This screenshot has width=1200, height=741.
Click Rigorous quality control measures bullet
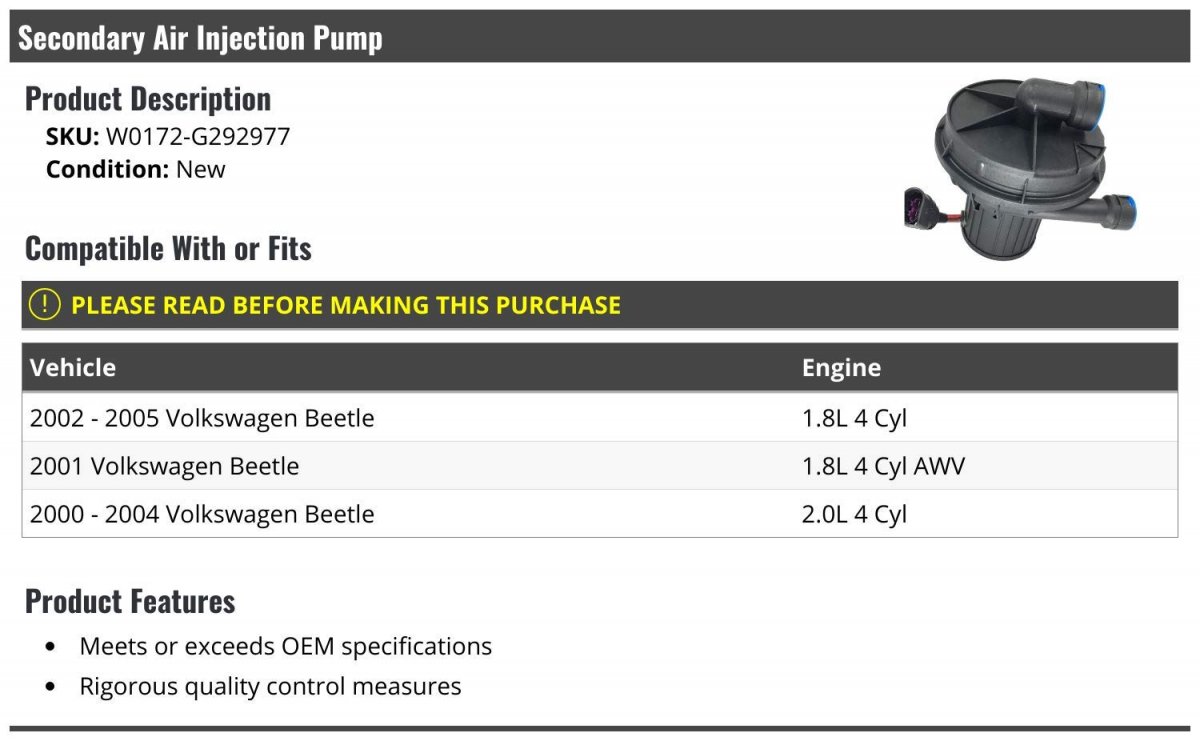[x=270, y=686]
